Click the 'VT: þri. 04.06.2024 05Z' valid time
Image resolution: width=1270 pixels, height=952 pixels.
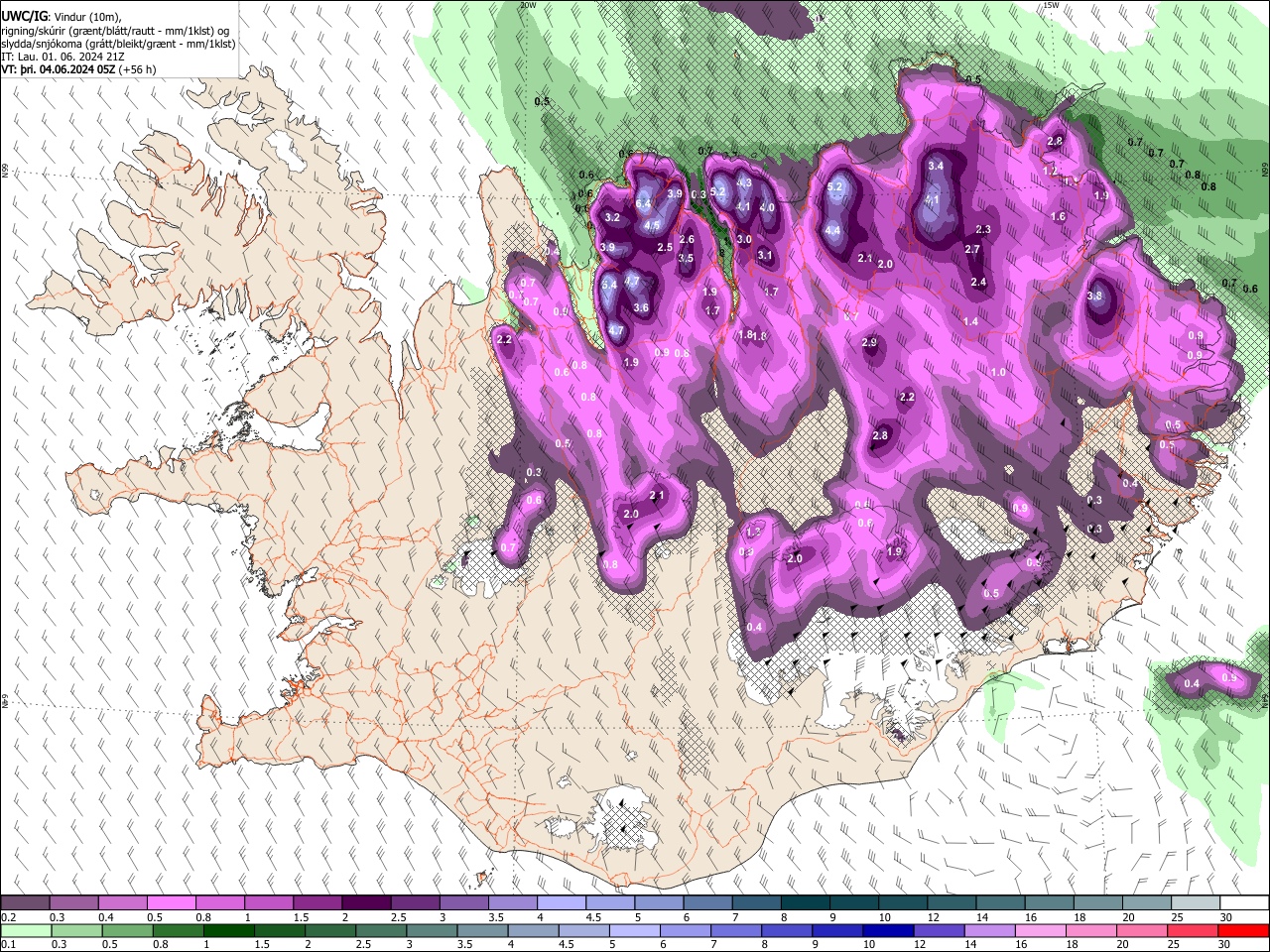pyautogui.click(x=58, y=69)
